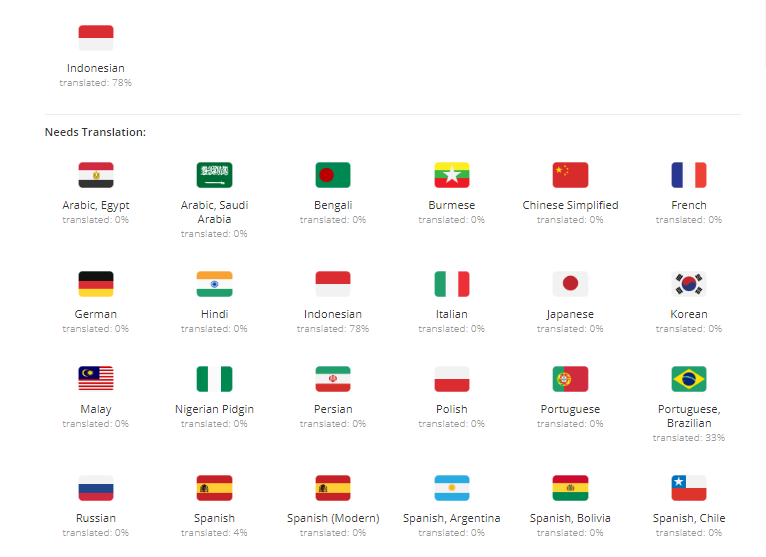This screenshot has height=557, width=766.
Task: Open the German language link
Action: [96, 314]
